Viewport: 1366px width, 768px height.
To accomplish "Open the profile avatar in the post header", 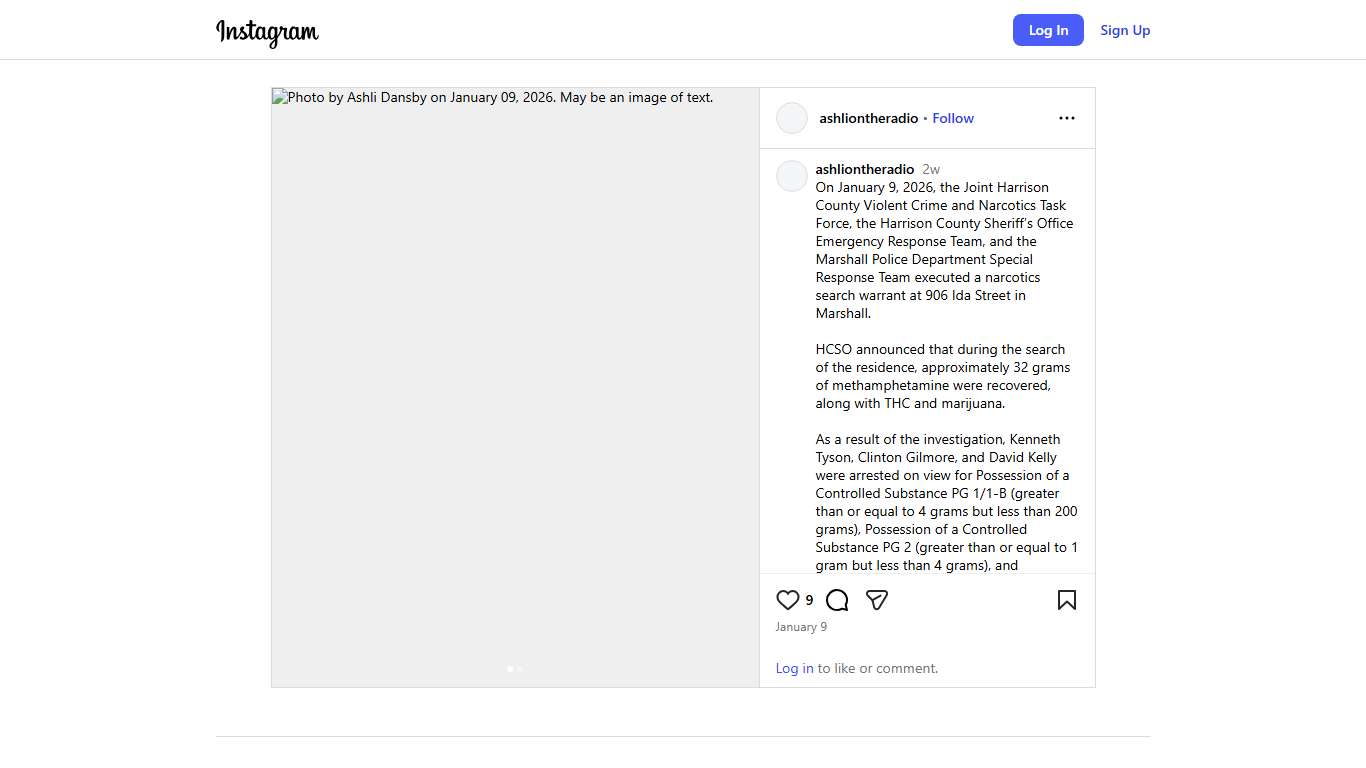I will click(792, 118).
